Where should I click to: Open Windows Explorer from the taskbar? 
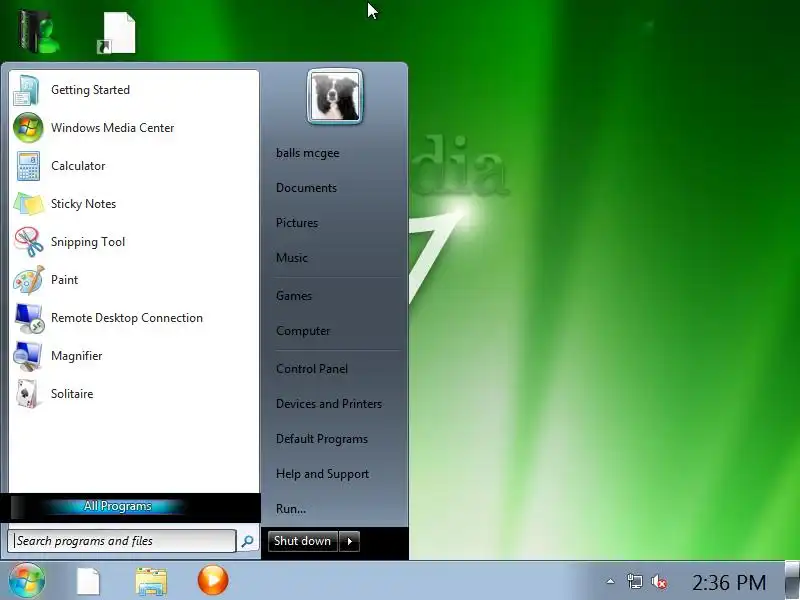[151, 581]
